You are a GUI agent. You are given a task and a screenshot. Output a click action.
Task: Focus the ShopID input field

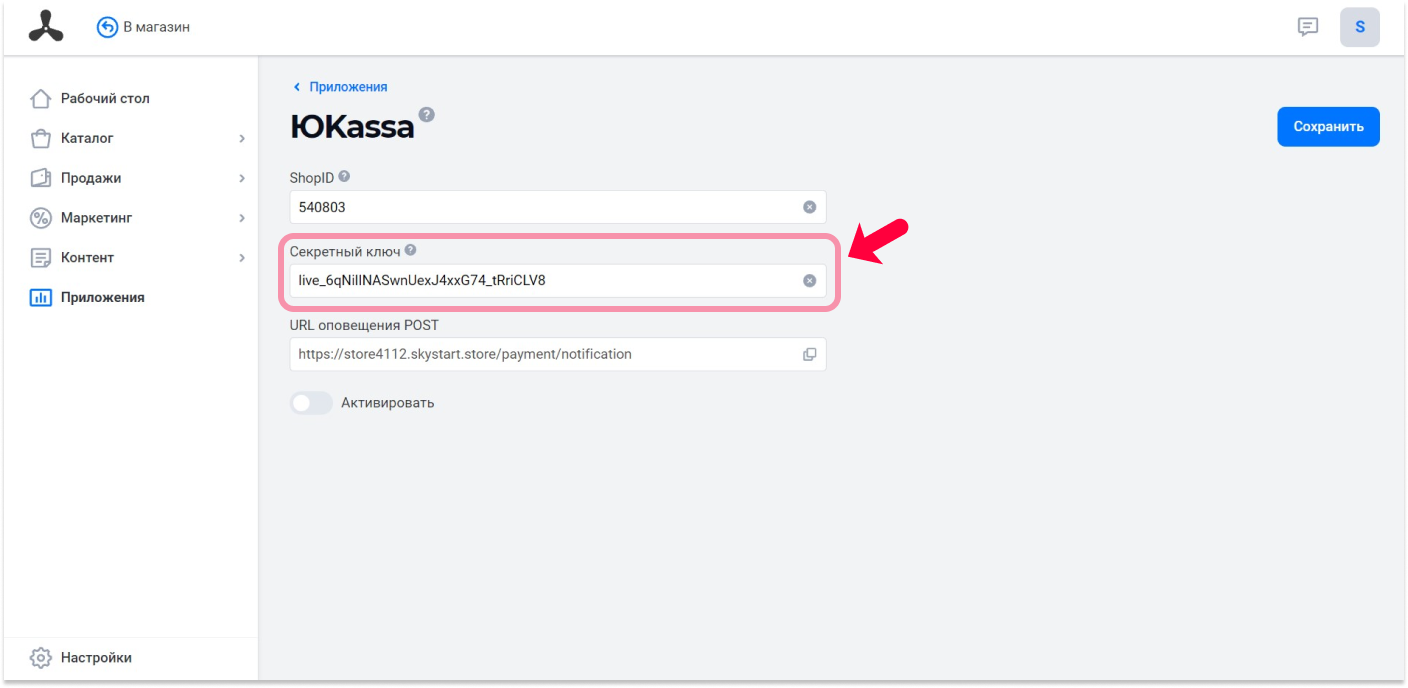[x=558, y=207]
